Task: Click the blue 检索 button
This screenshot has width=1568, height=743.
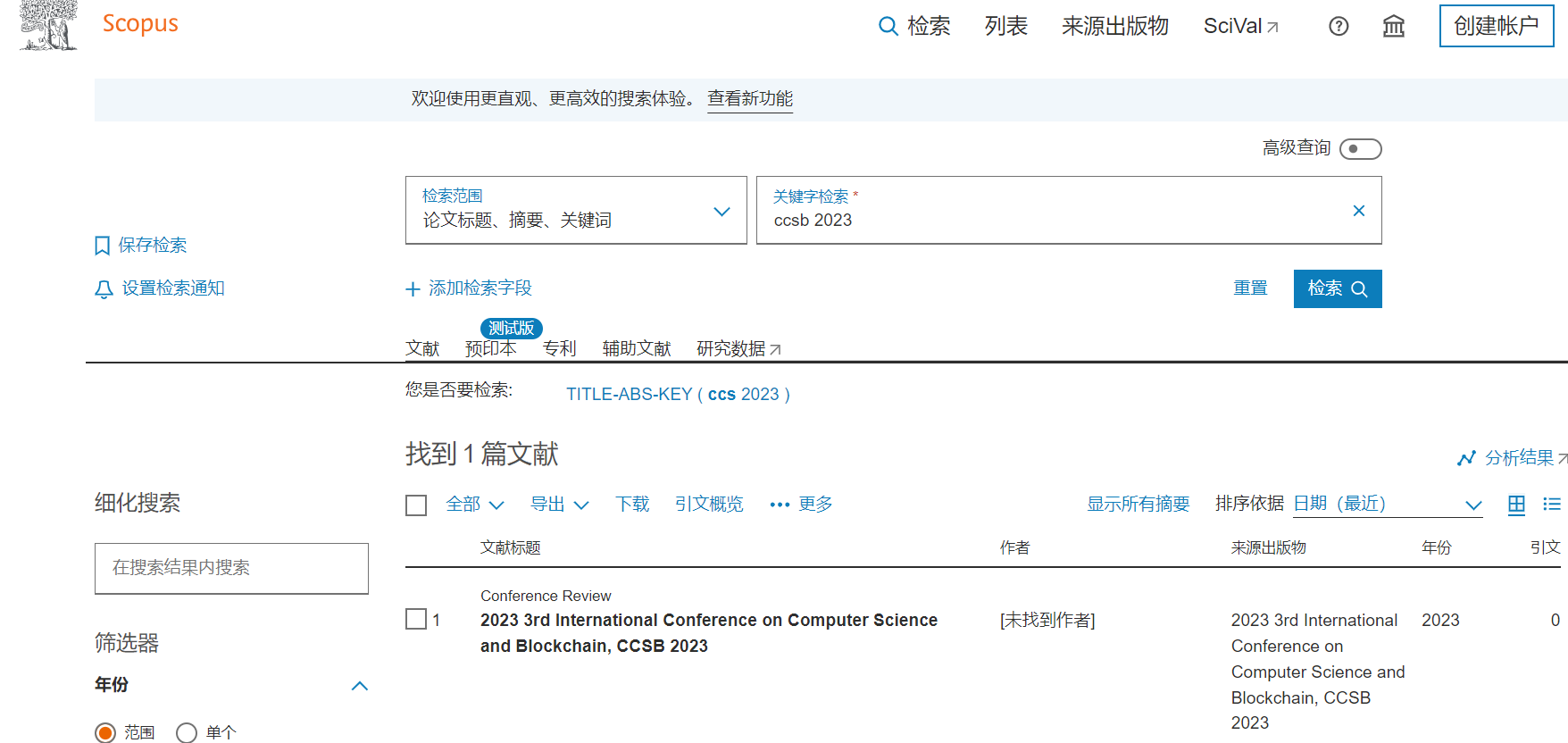Action: (1338, 288)
